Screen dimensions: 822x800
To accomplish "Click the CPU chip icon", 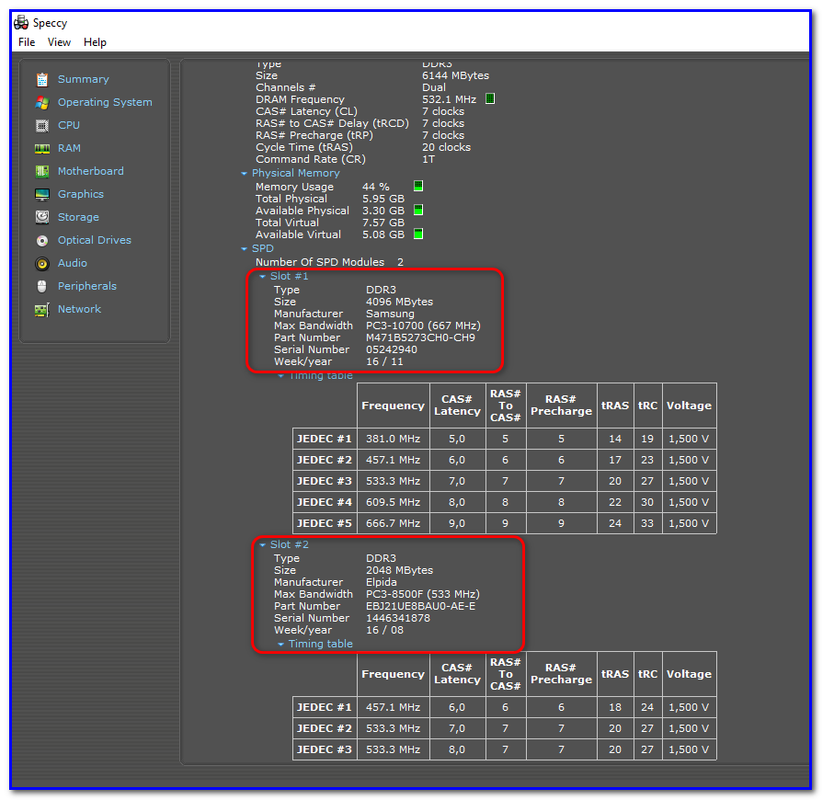I will tap(42, 126).
